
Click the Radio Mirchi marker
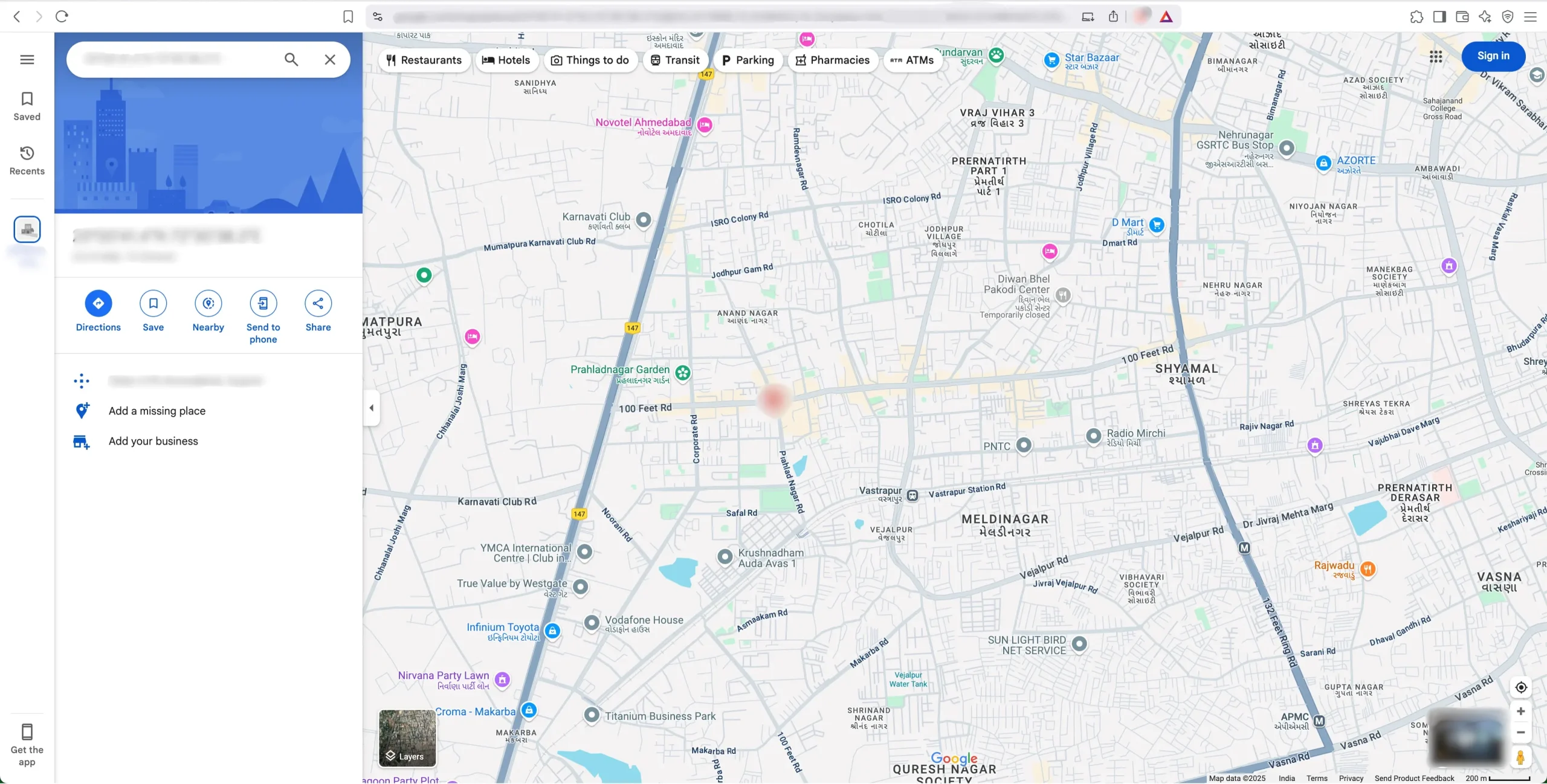1093,435
